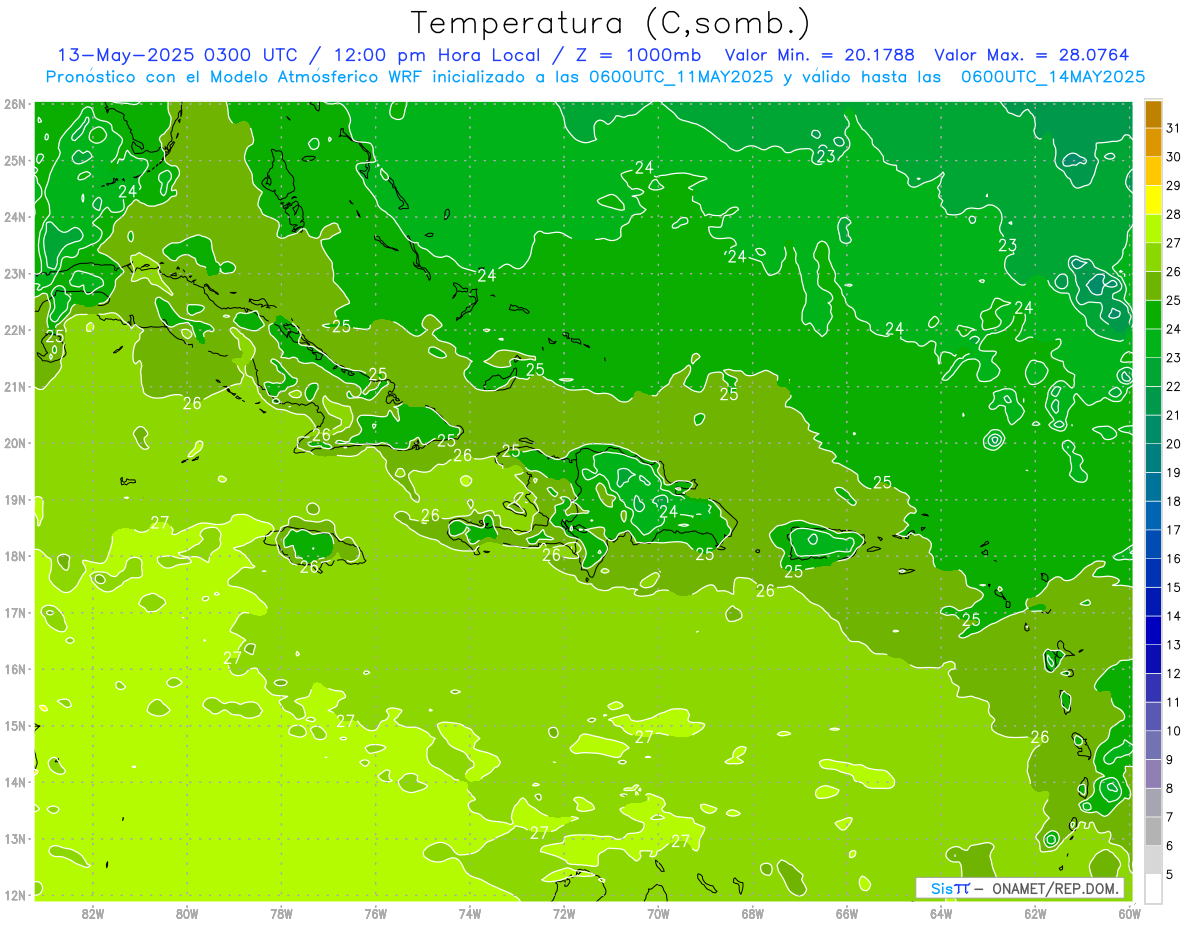Click the 72W longitude axis label
Viewport: 1200px width, 927px height.
564,913
